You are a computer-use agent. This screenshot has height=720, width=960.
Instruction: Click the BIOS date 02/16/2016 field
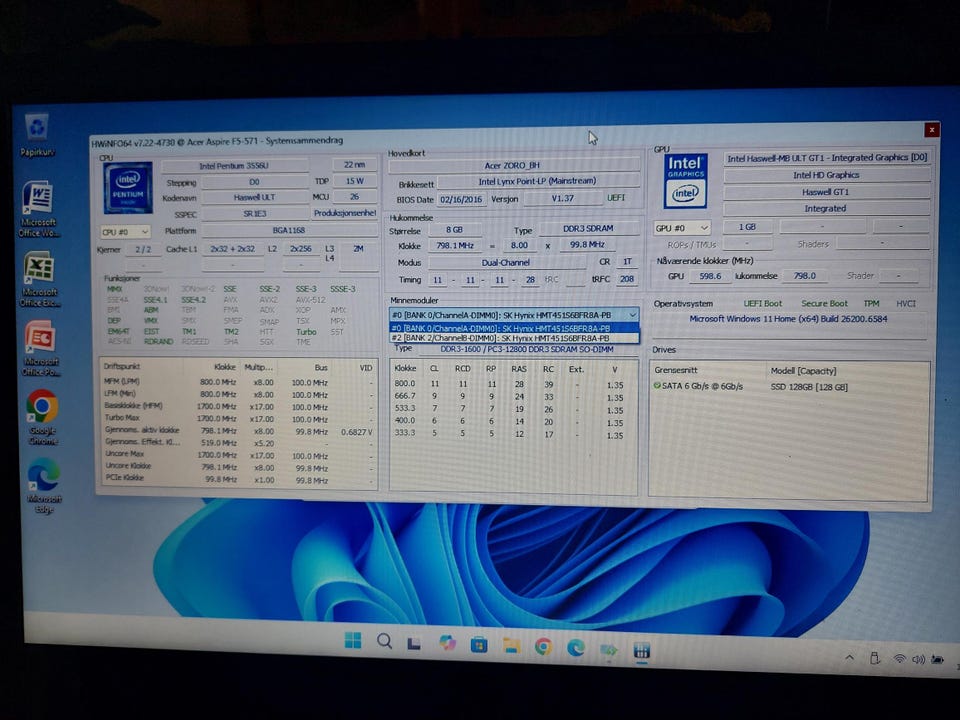461,199
